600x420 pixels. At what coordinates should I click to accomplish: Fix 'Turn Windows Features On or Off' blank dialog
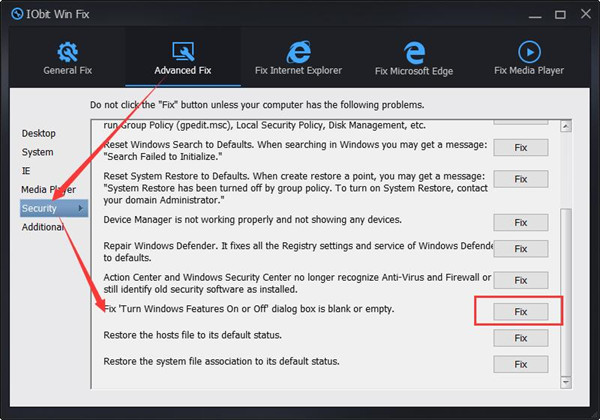coord(521,312)
